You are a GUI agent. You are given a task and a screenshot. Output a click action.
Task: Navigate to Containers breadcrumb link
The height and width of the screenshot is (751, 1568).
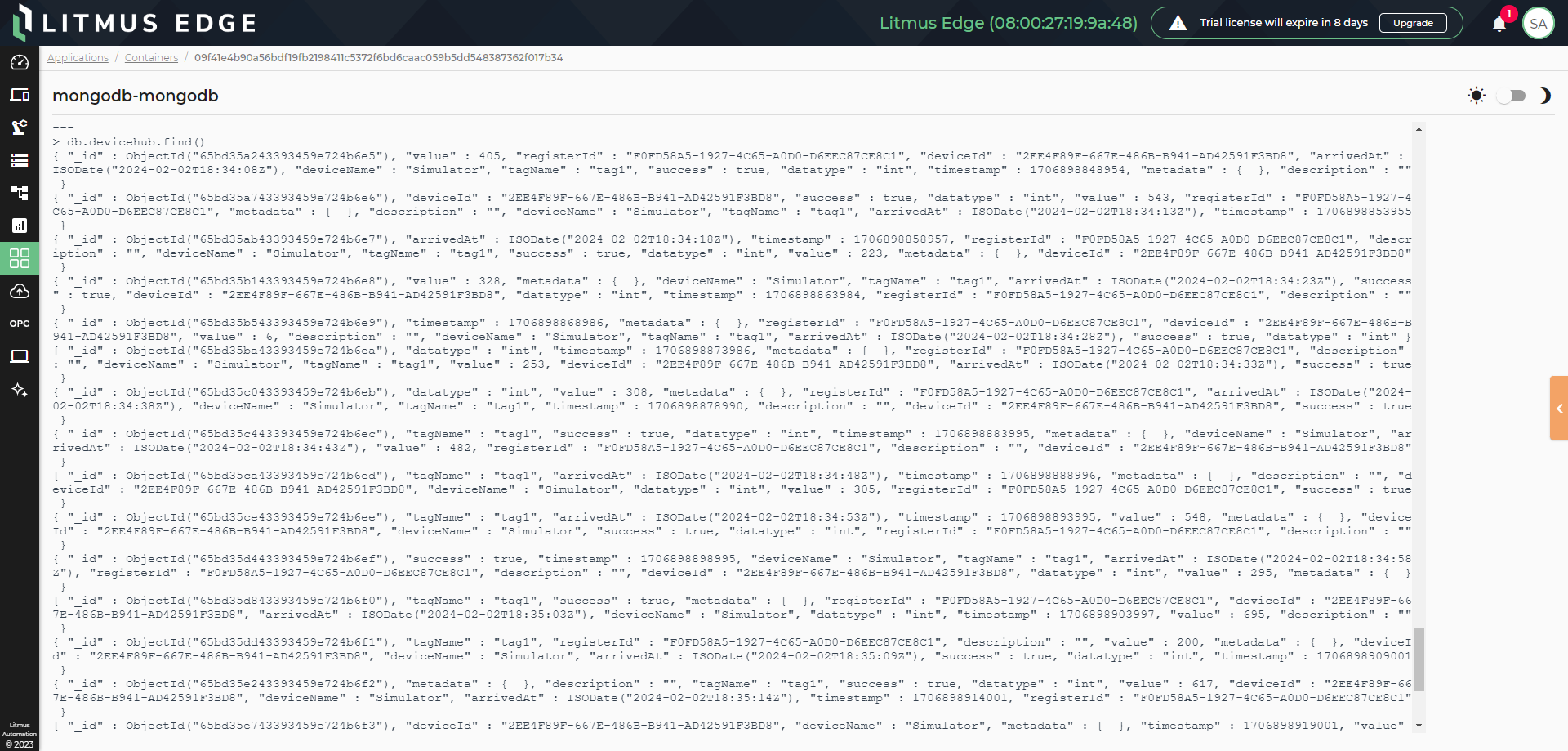151,57
